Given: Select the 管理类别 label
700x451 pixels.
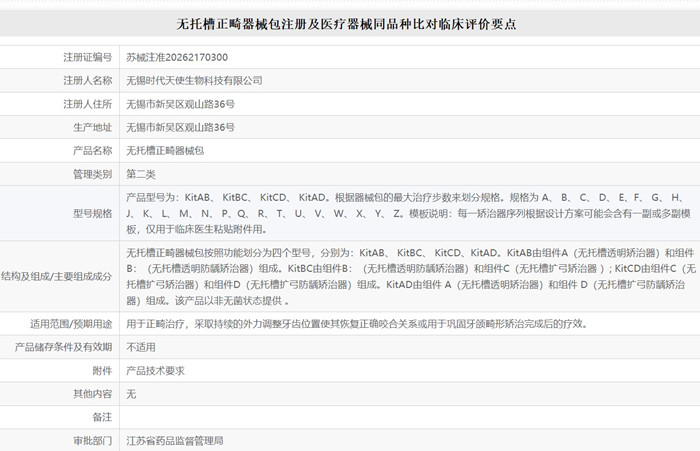Looking at the screenshot, I should click(x=92, y=174).
